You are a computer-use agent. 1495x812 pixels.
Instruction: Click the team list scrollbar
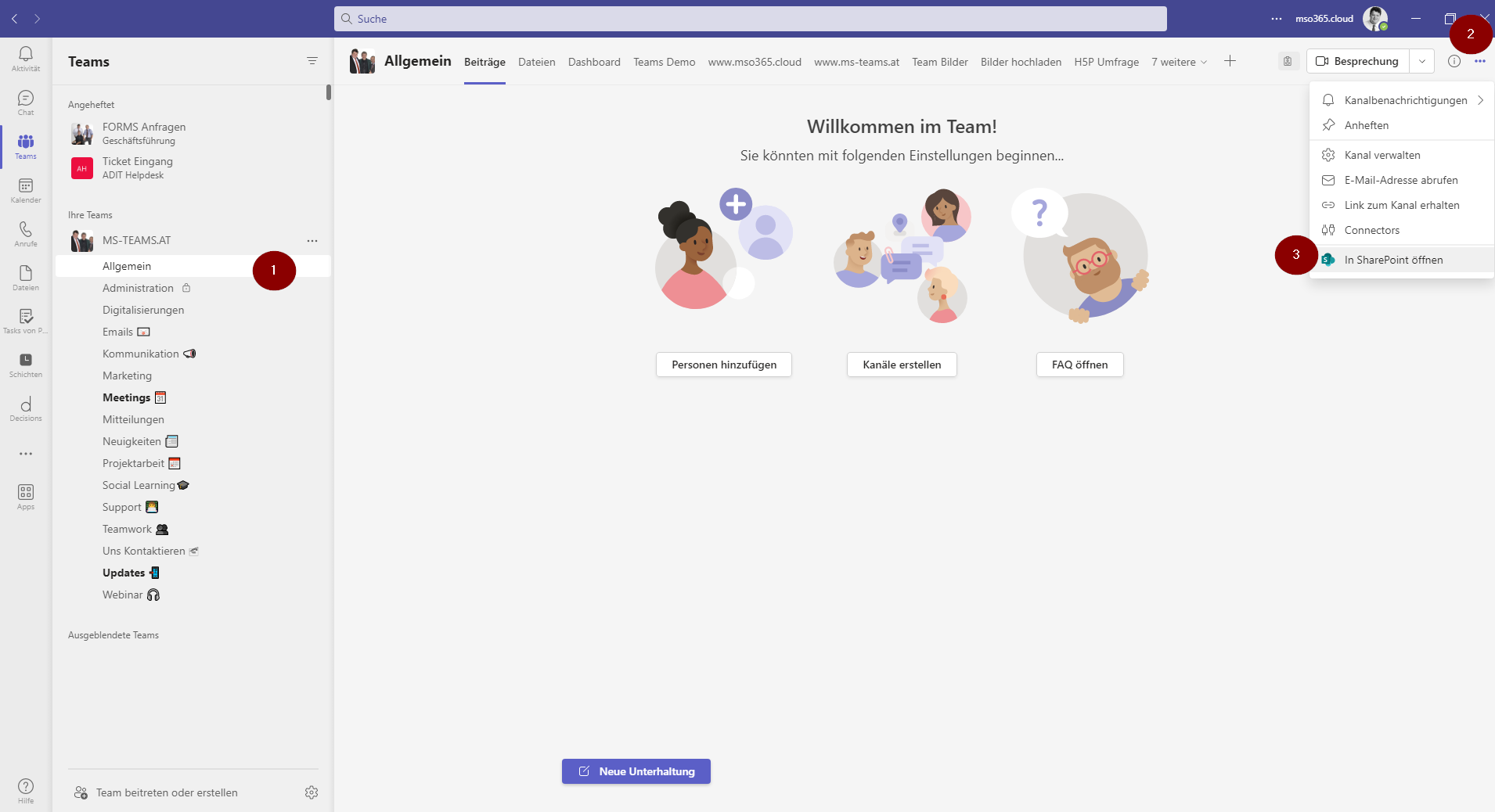tap(329, 92)
